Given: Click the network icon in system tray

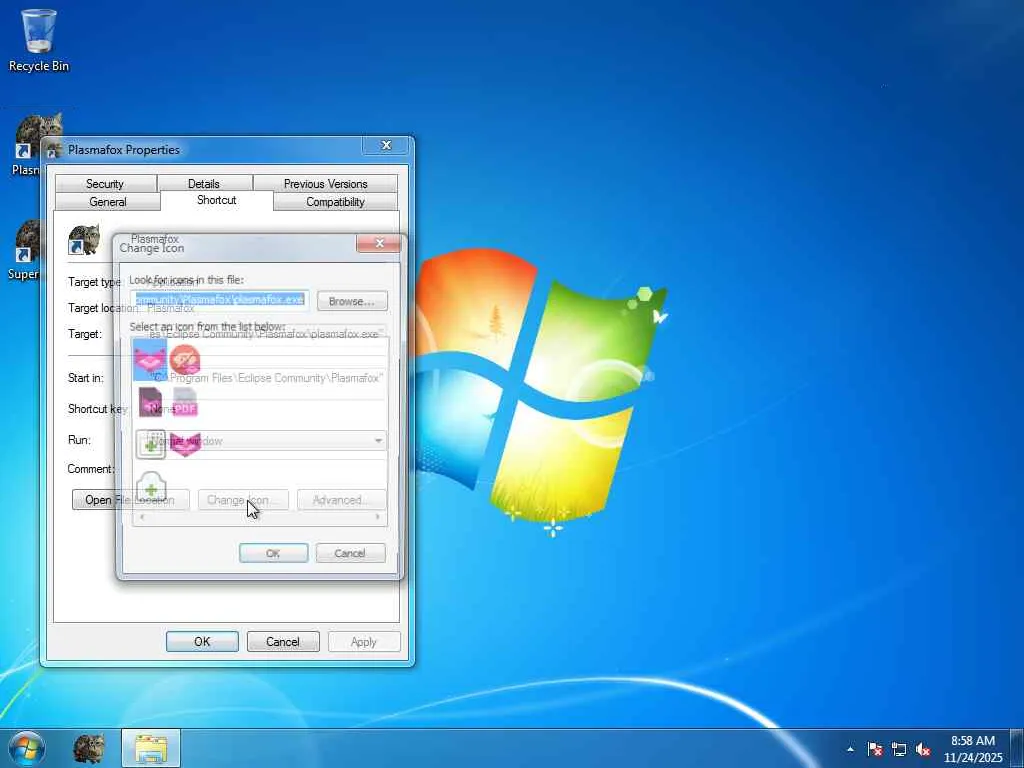Looking at the screenshot, I should [x=899, y=749].
